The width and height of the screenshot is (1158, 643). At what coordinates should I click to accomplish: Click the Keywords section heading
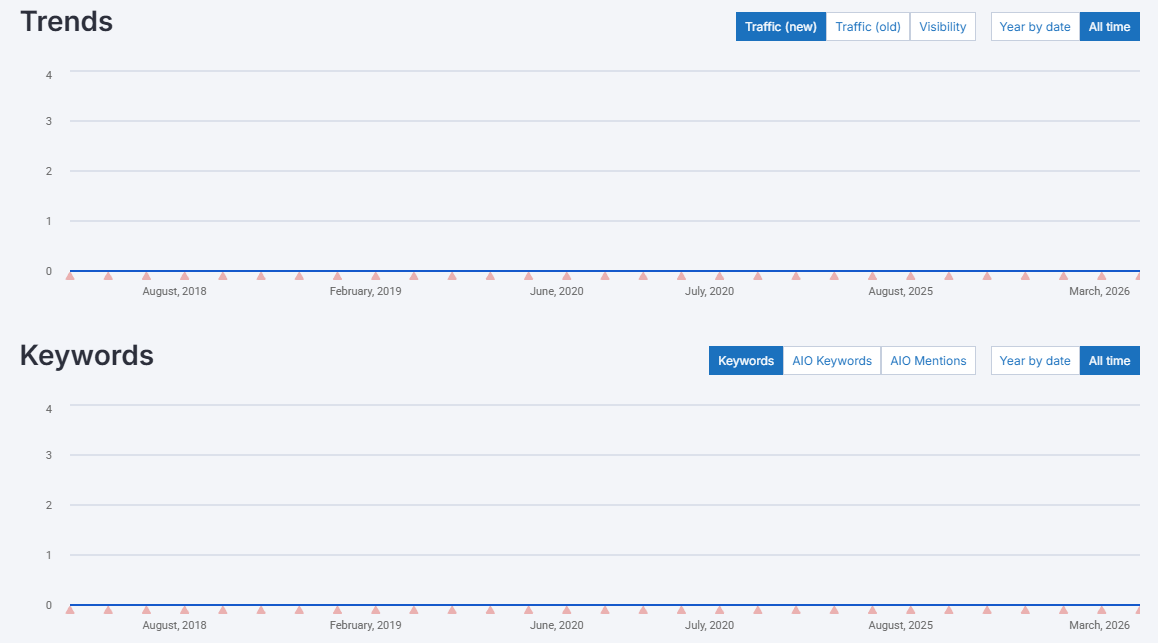86,355
